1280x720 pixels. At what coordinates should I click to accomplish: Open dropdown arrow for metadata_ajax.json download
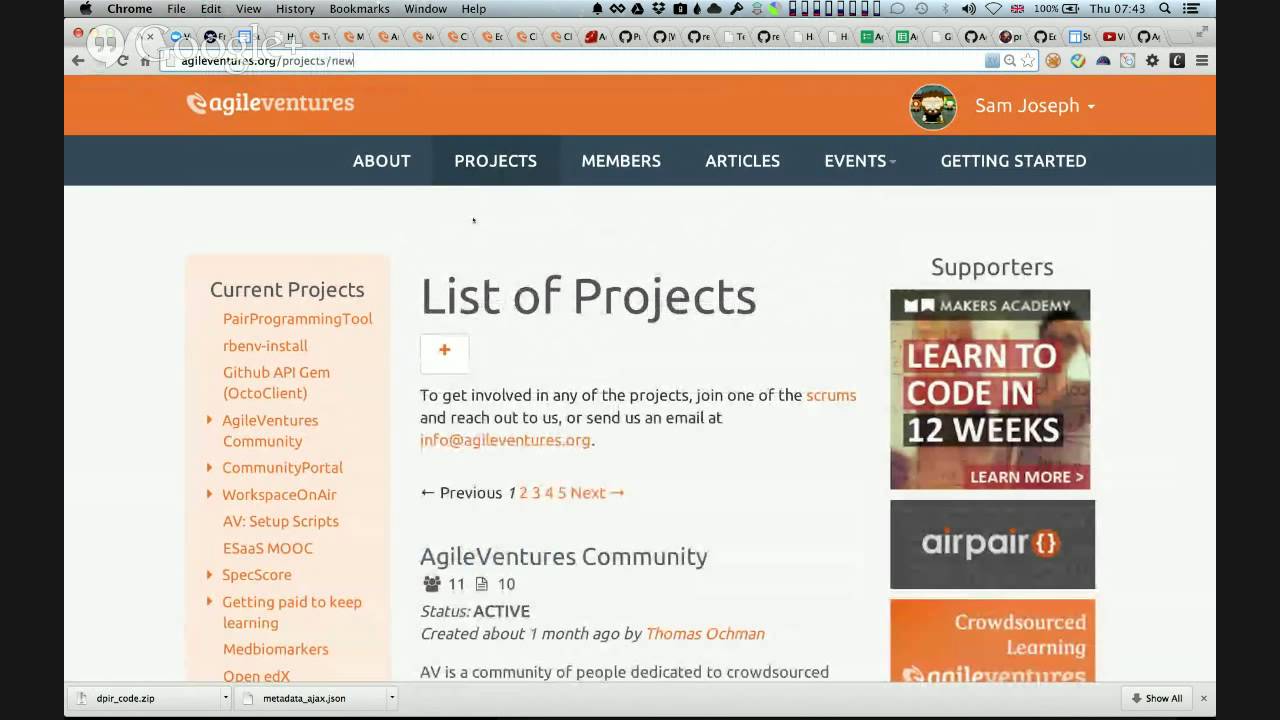coord(392,698)
